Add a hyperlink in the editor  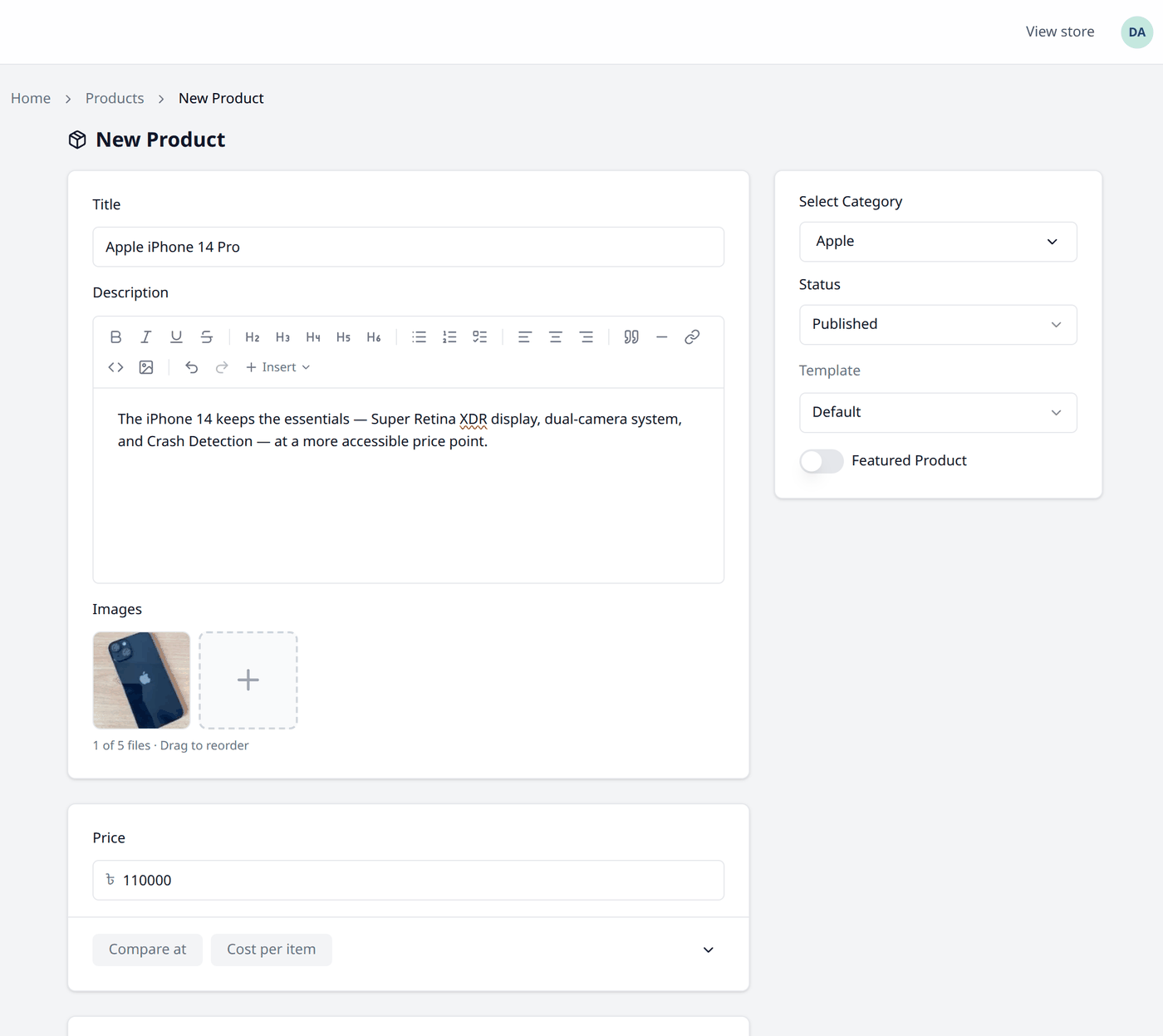tap(692, 337)
